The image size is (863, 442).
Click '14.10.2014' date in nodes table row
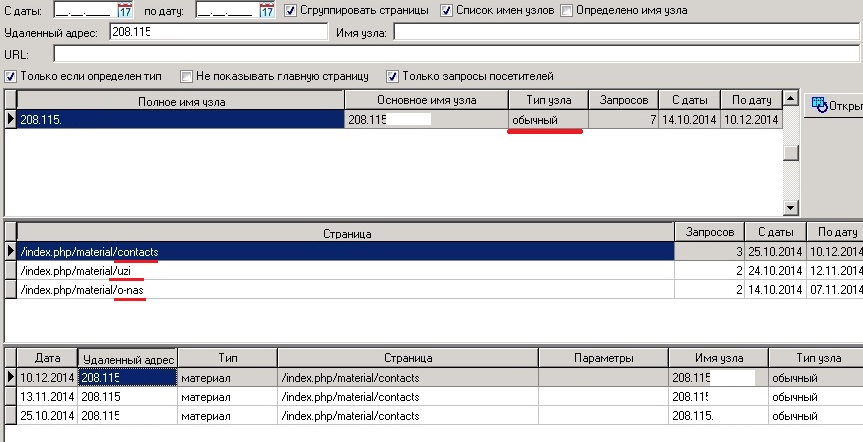point(690,119)
